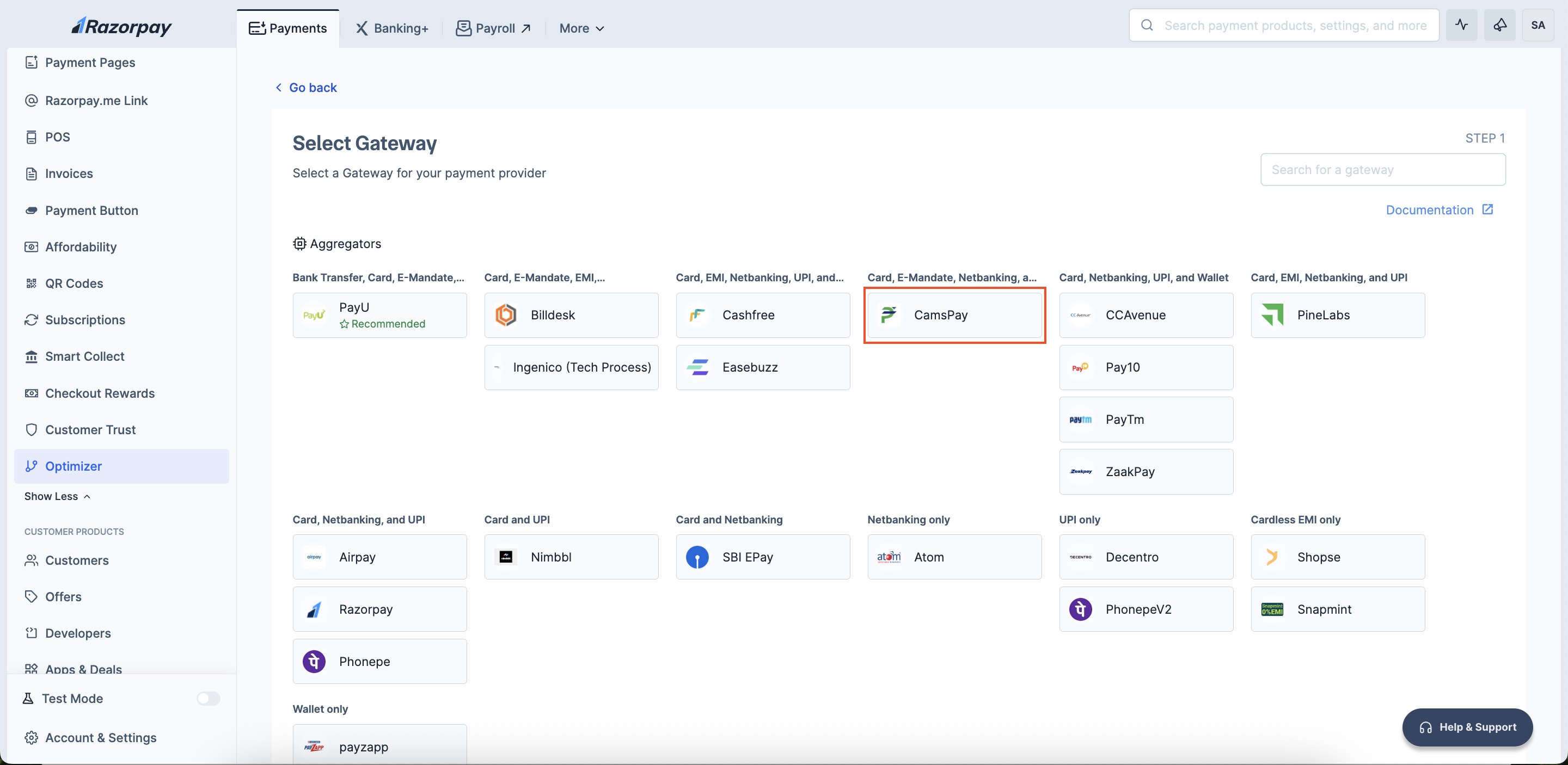The image size is (1568, 765).
Task: Click the payzapp logo icon
Action: click(x=314, y=747)
